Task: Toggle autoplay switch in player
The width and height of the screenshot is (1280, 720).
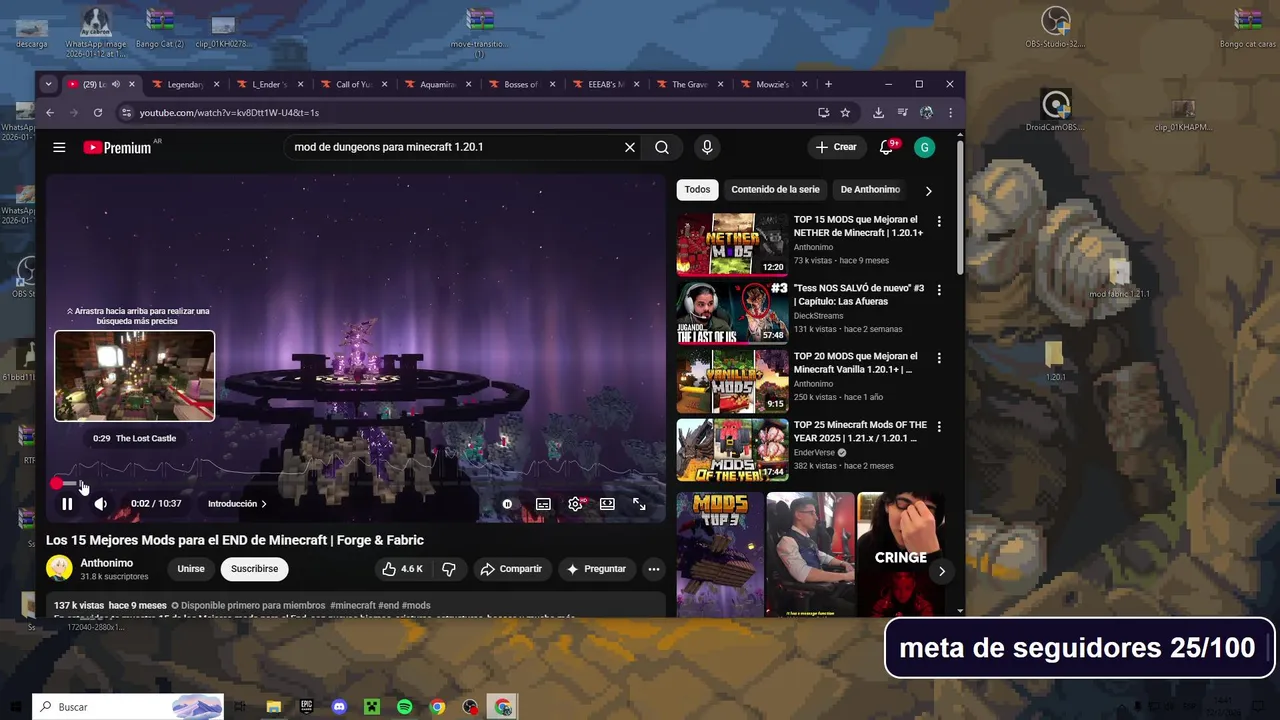Action: pyautogui.click(x=508, y=504)
